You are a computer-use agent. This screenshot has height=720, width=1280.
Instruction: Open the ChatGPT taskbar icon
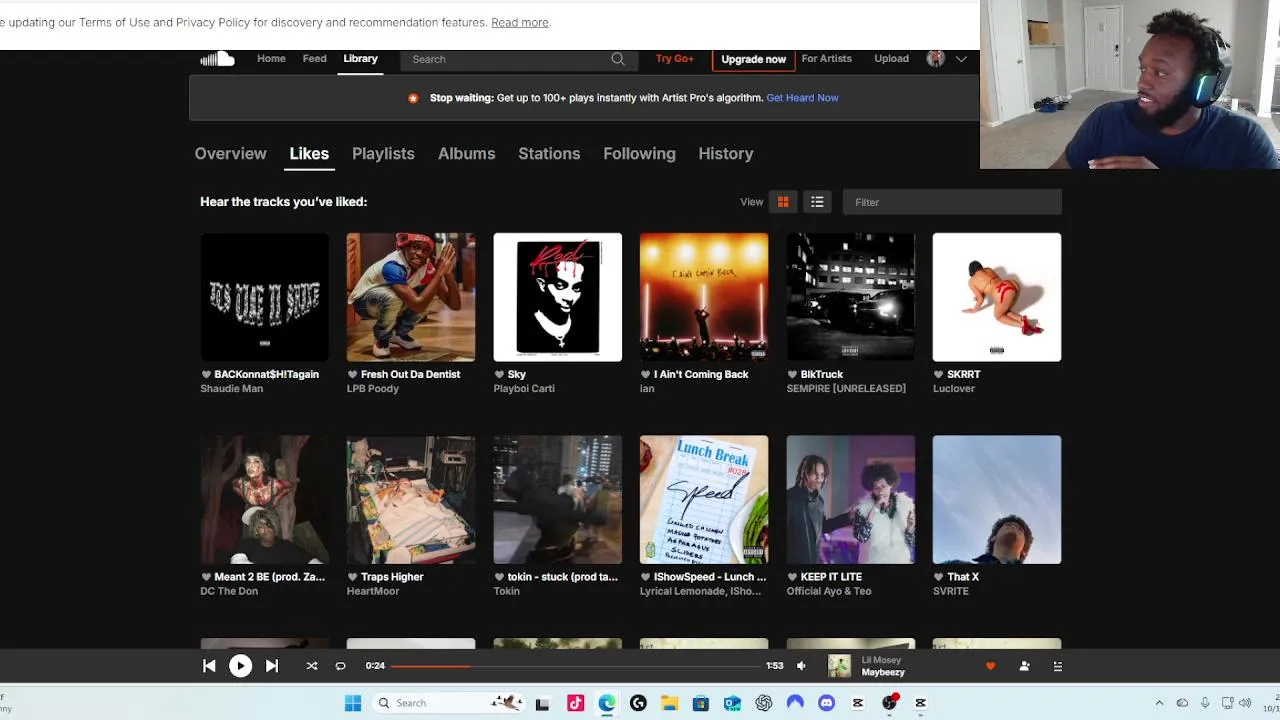764,704
